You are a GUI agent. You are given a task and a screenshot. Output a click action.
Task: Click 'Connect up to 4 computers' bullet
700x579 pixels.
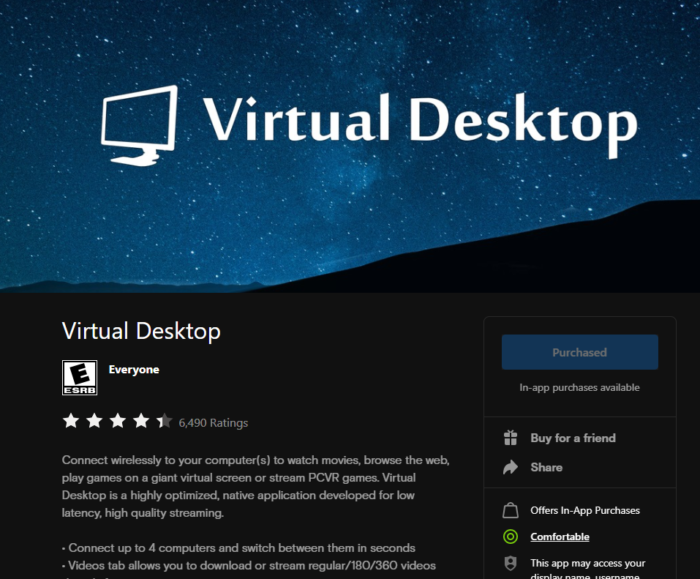click(238, 548)
